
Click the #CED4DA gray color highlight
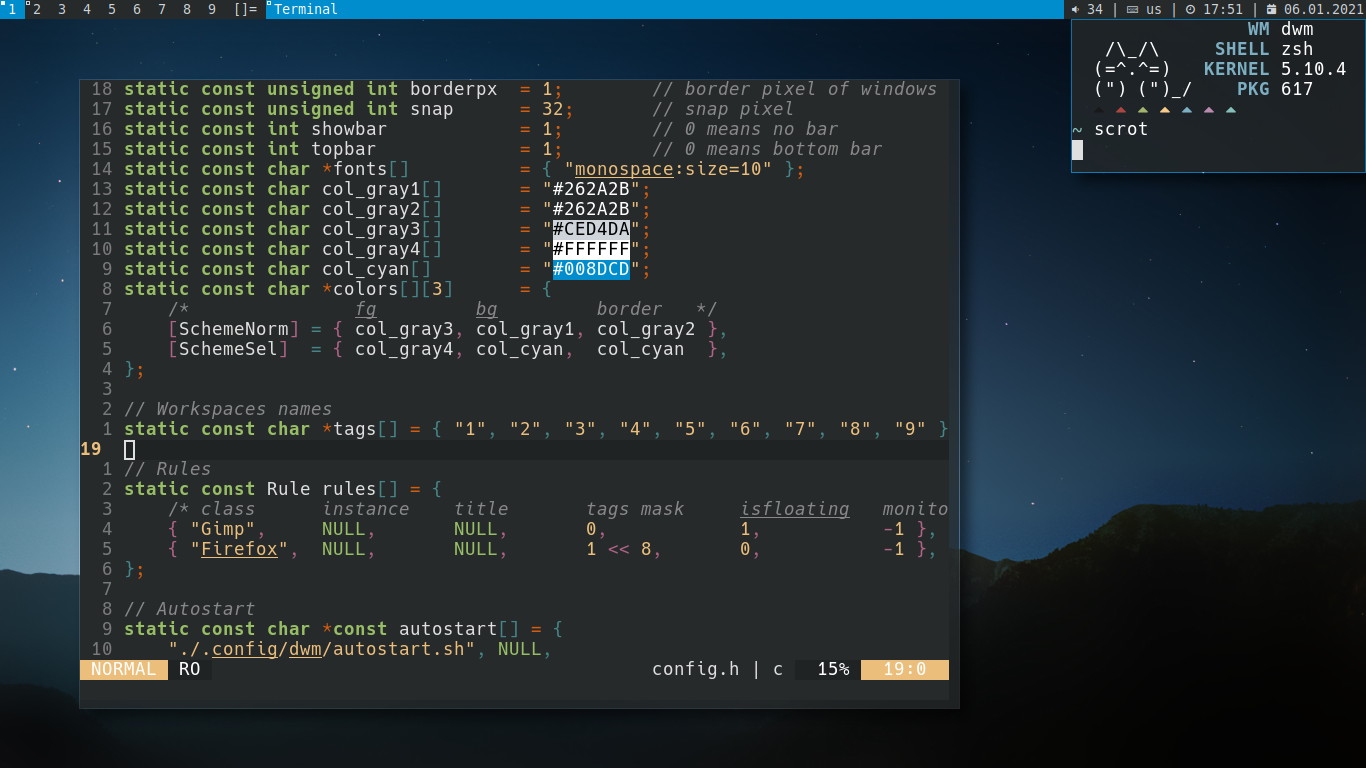591,229
